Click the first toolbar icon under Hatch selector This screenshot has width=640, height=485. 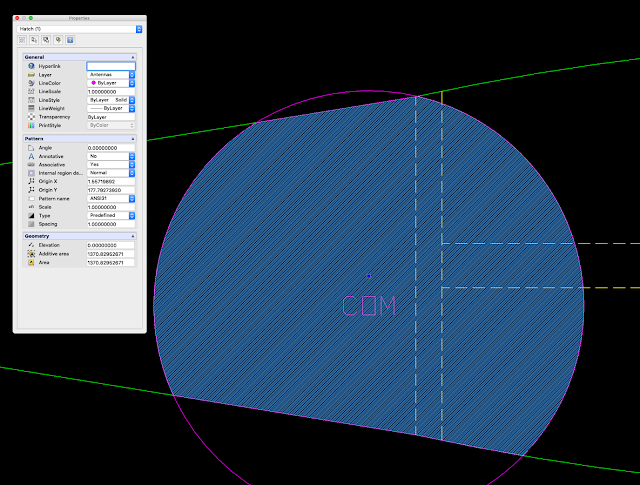(x=22, y=40)
